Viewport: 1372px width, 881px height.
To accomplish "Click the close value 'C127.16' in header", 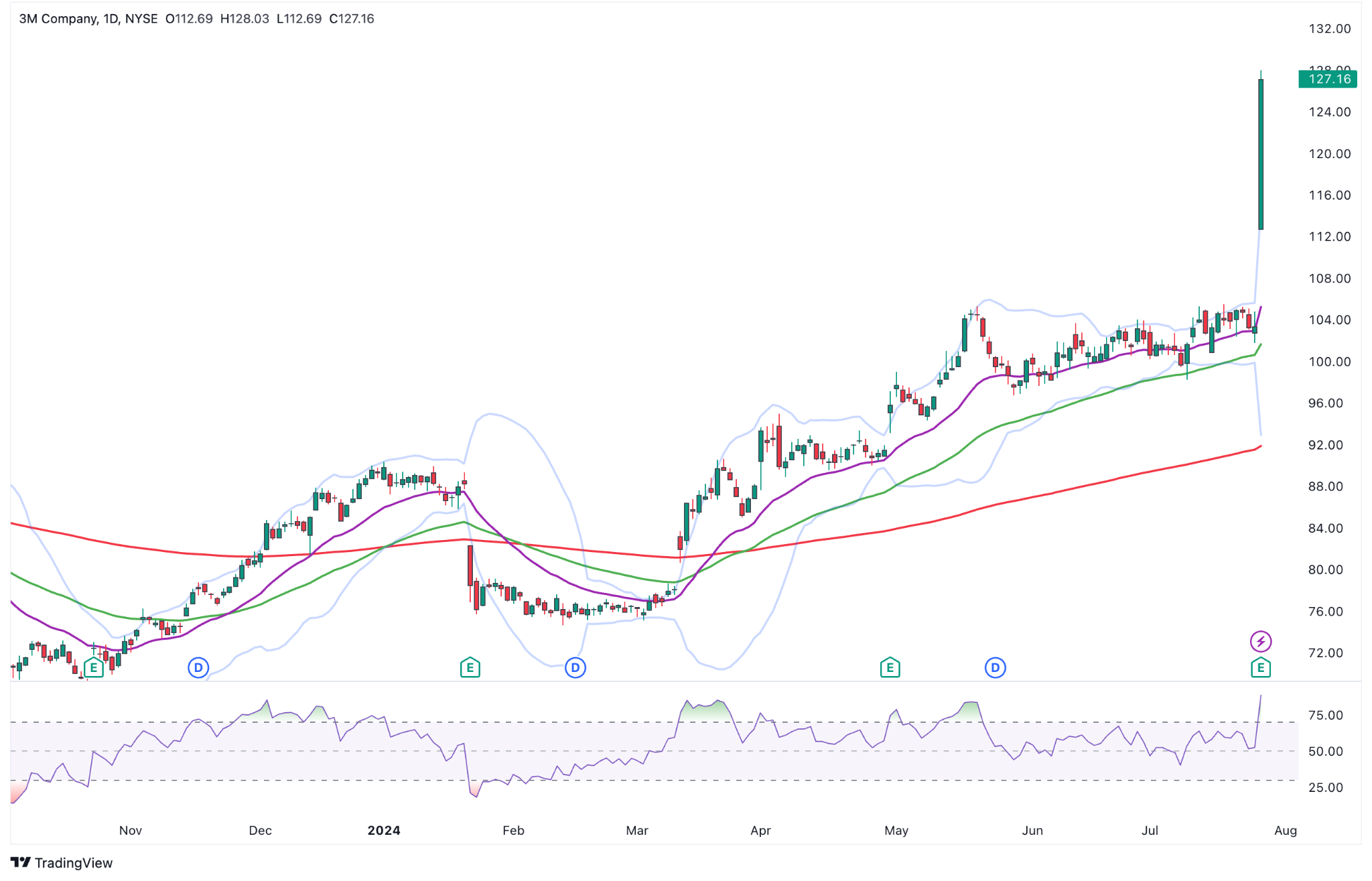I will point(352,19).
